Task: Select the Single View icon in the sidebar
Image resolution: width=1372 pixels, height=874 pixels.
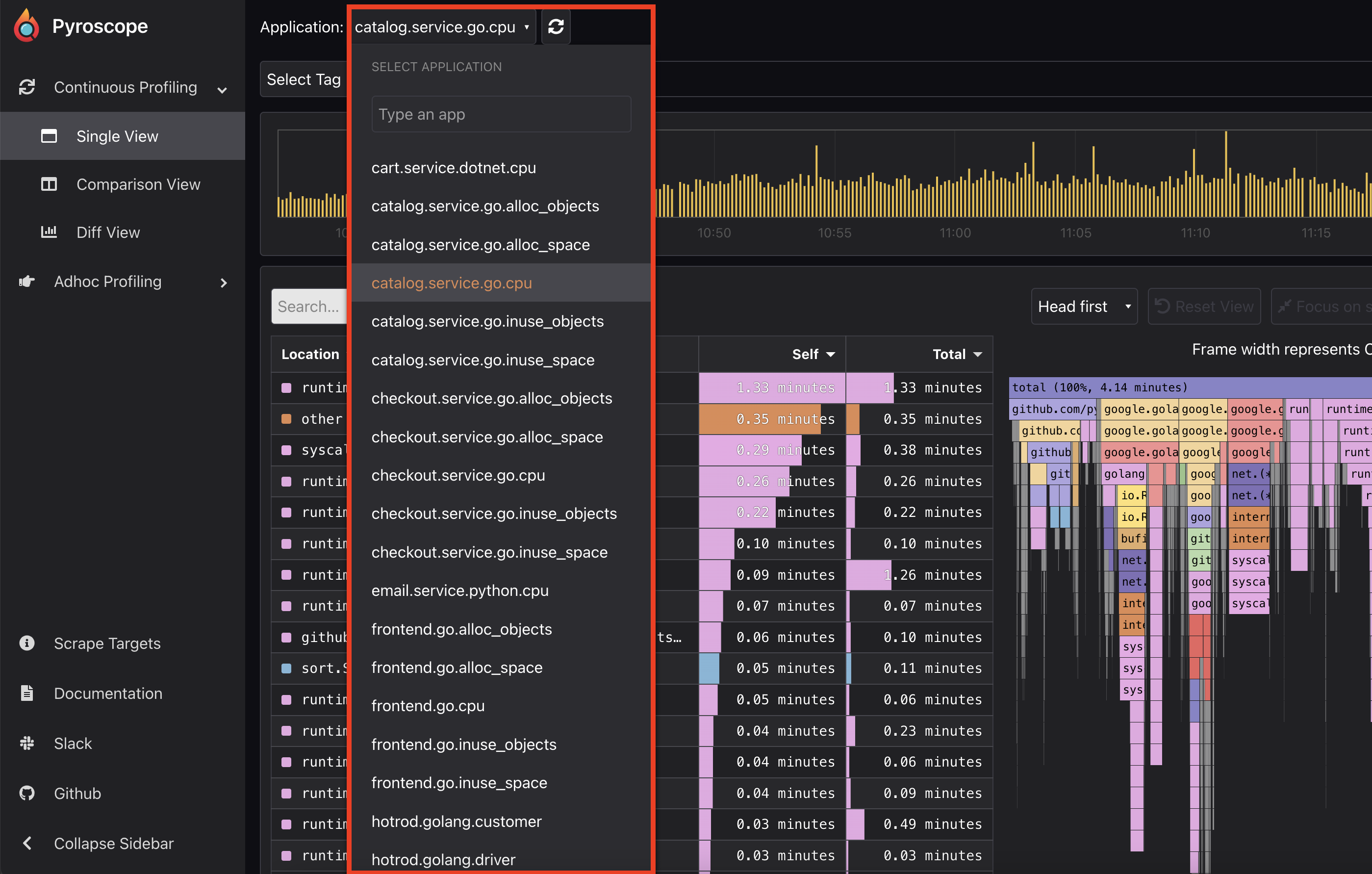Action: pos(50,135)
